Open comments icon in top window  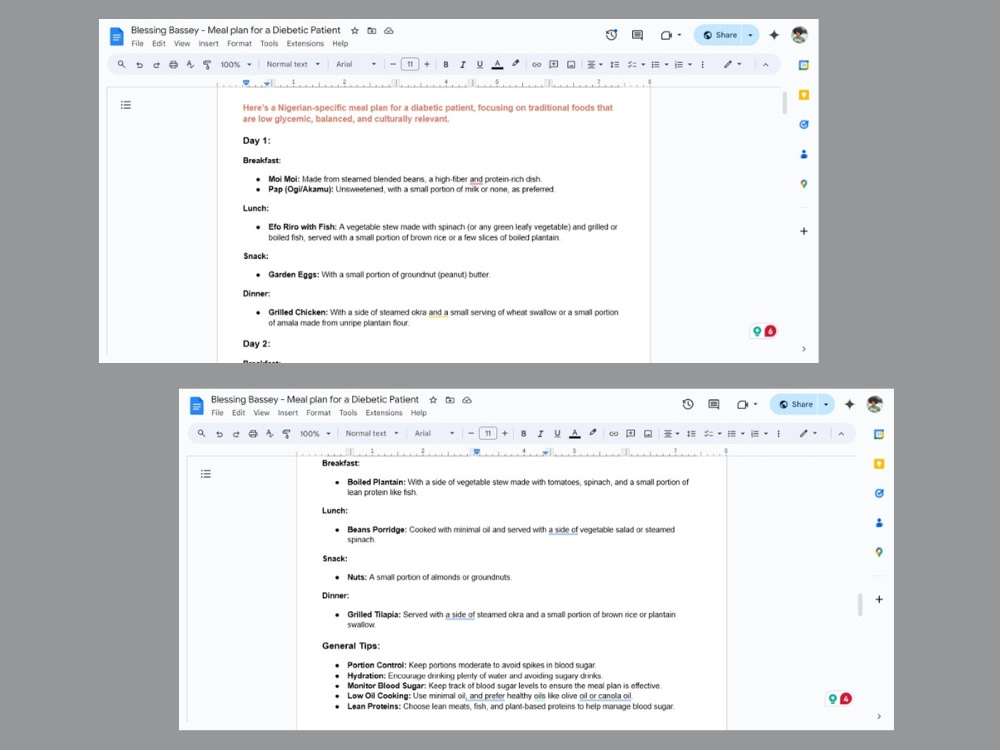(637, 35)
